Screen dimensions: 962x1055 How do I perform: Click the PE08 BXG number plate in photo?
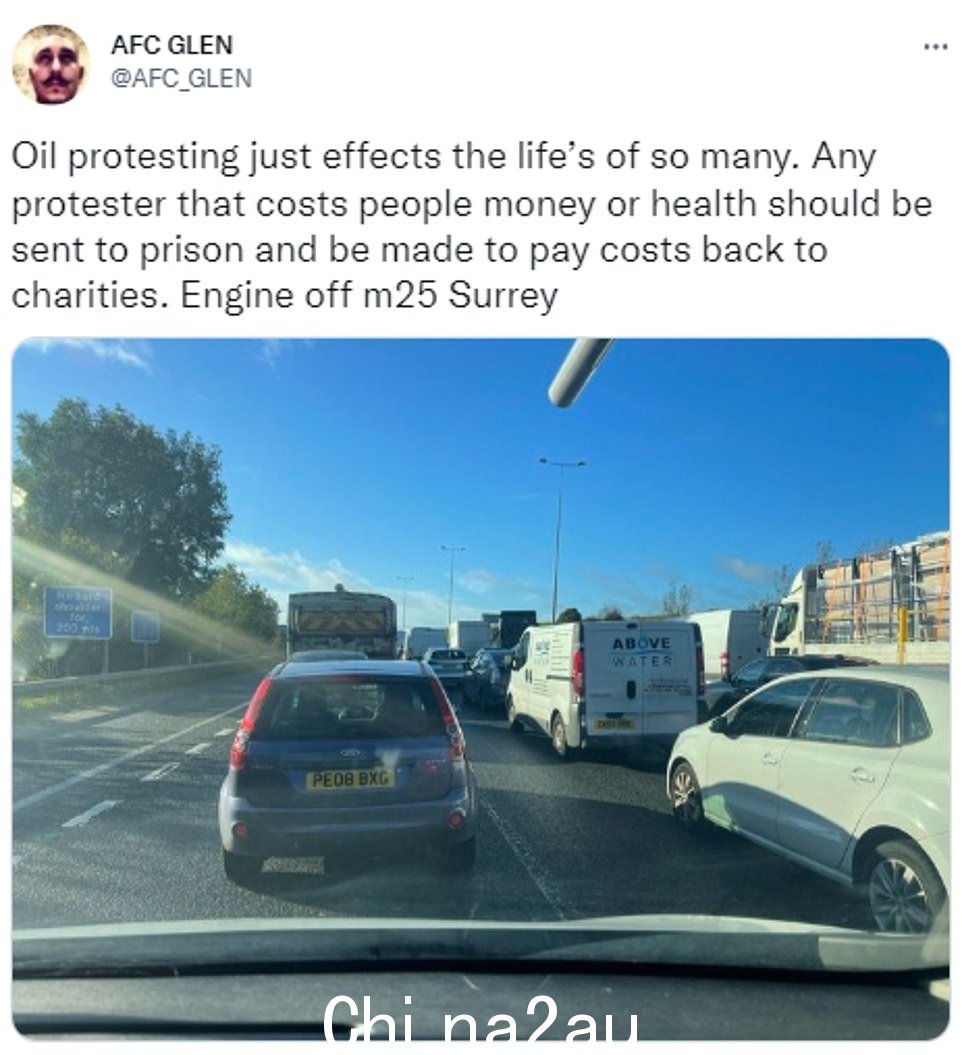coord(350,779)
